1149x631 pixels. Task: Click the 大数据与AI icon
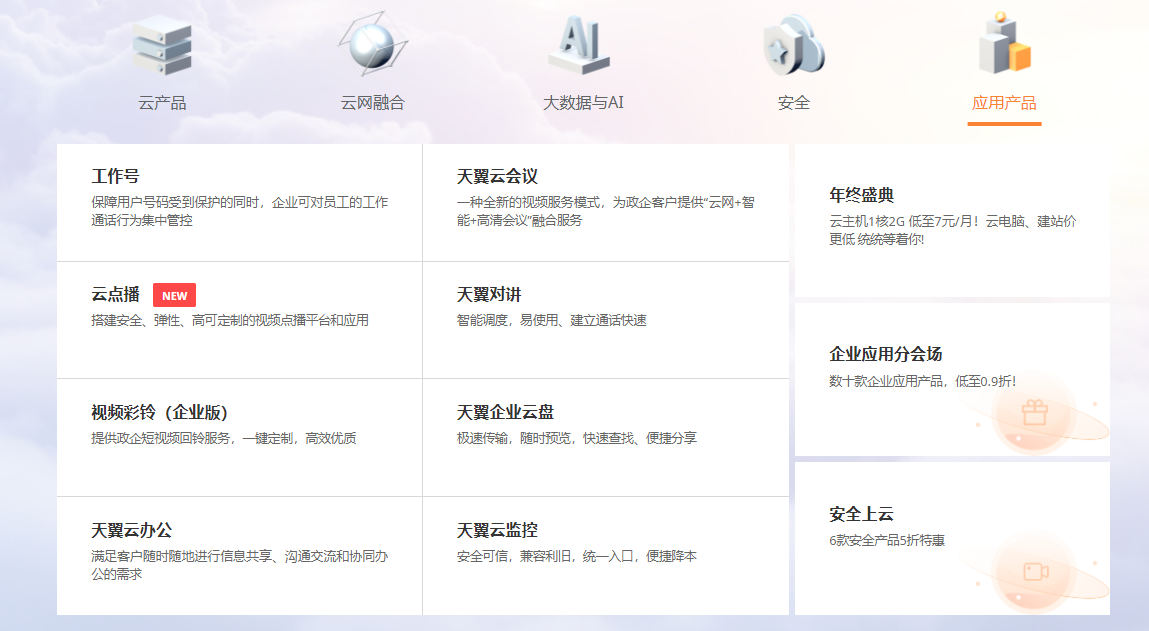[580, 44]
